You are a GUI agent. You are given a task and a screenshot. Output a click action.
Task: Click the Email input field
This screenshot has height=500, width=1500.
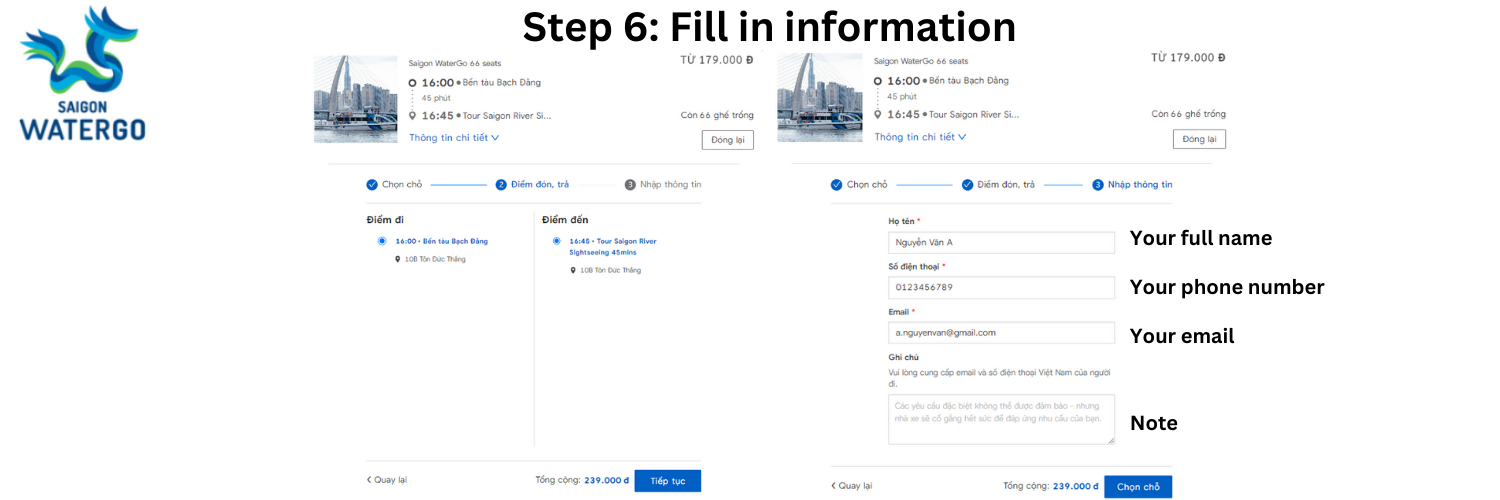pos(1000,333)
